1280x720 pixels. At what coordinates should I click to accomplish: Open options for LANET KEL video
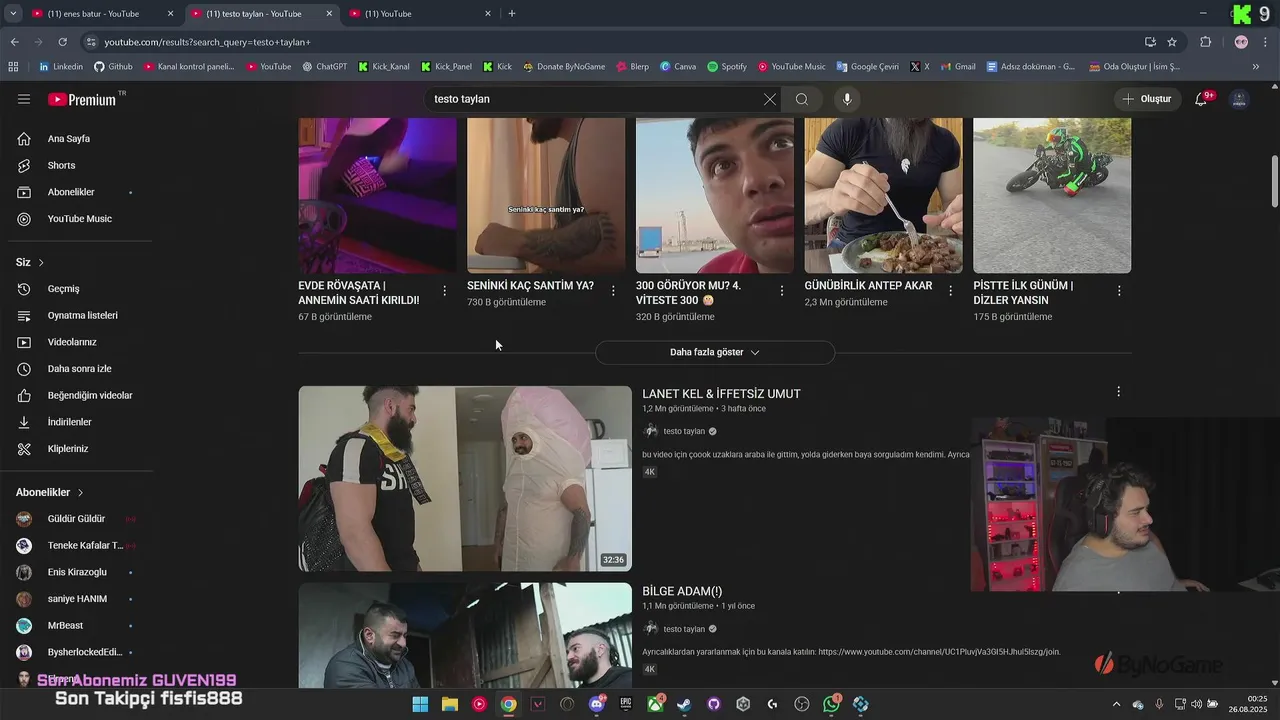tap(1118, 392)
